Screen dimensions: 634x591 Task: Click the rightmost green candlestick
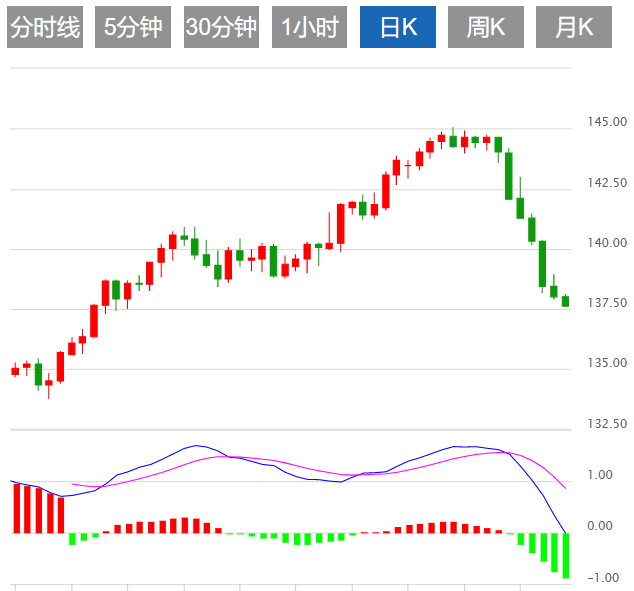click(566, 301)
